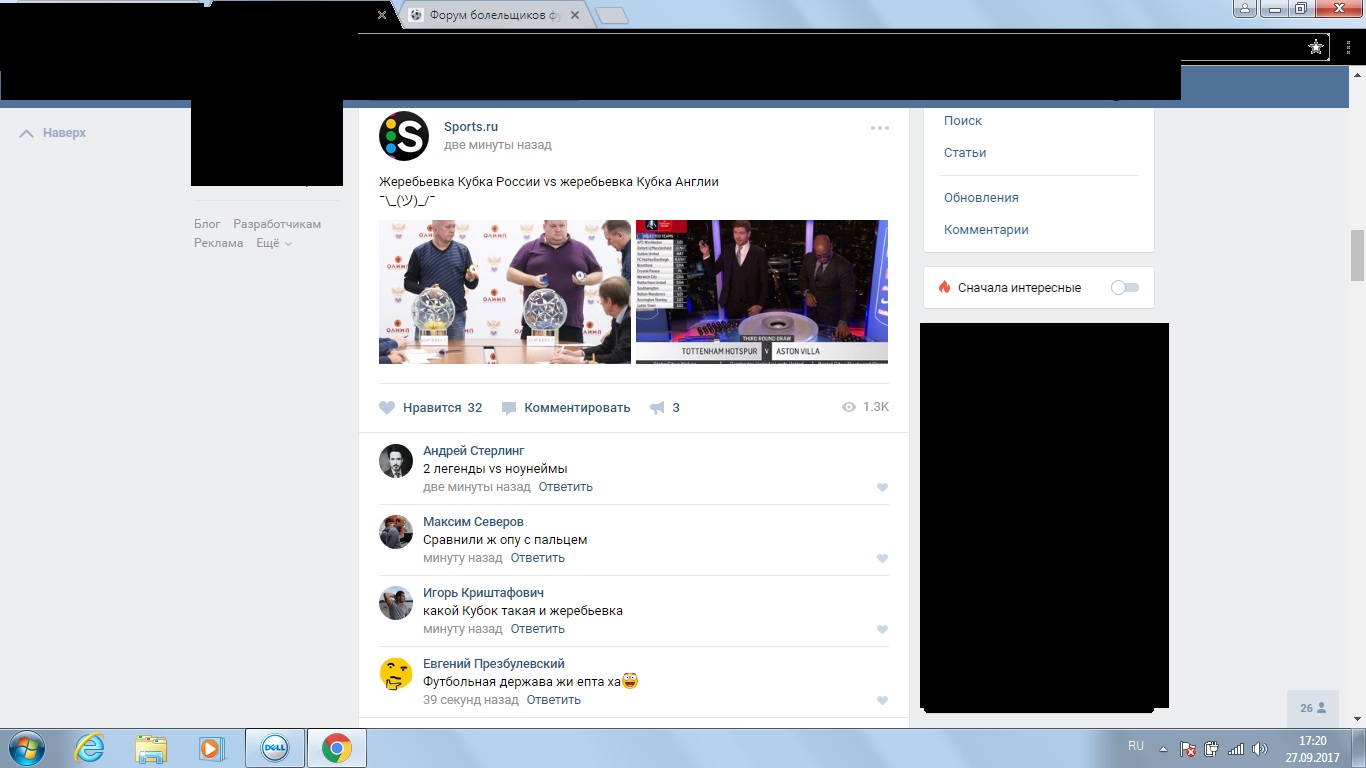Image resolution: width=1366 pixels, height=768 pixels.
Task: Share post via megaphone icon
Action: 657,408
